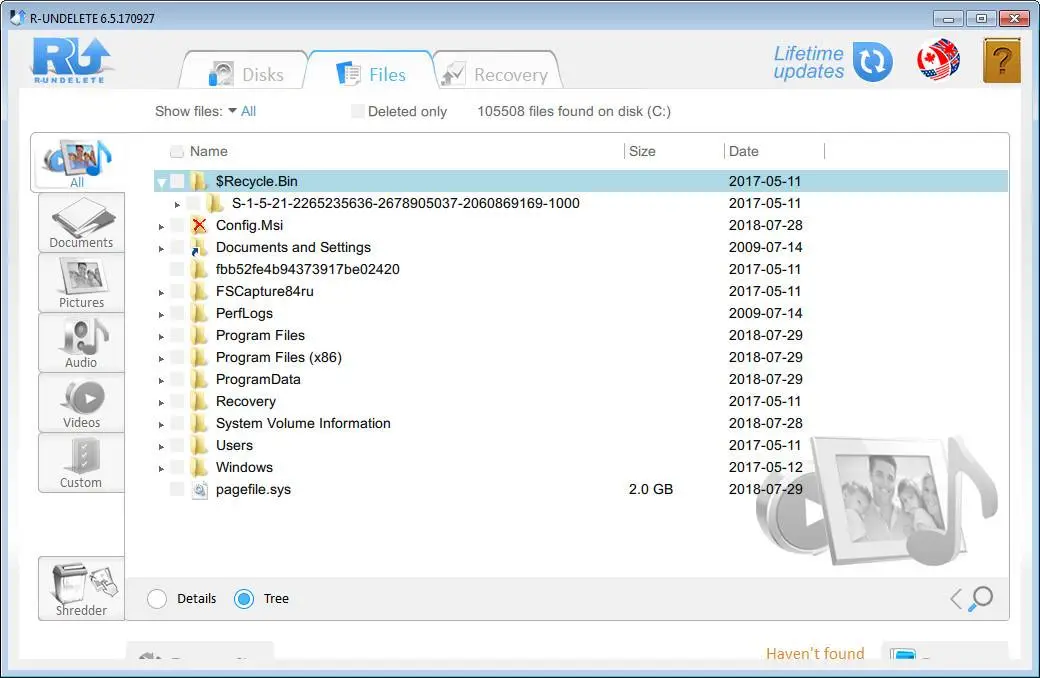Open the Show files All dropdown
The height and width of the screenshot is (678, 1040).
click(x=242, y=111)
